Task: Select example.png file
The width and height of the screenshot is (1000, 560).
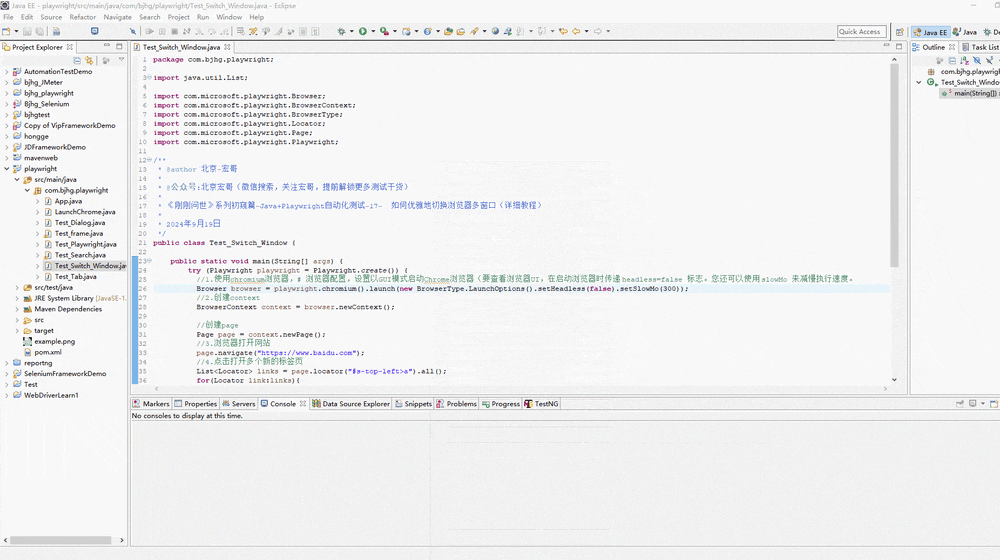Action: [54, 341]
